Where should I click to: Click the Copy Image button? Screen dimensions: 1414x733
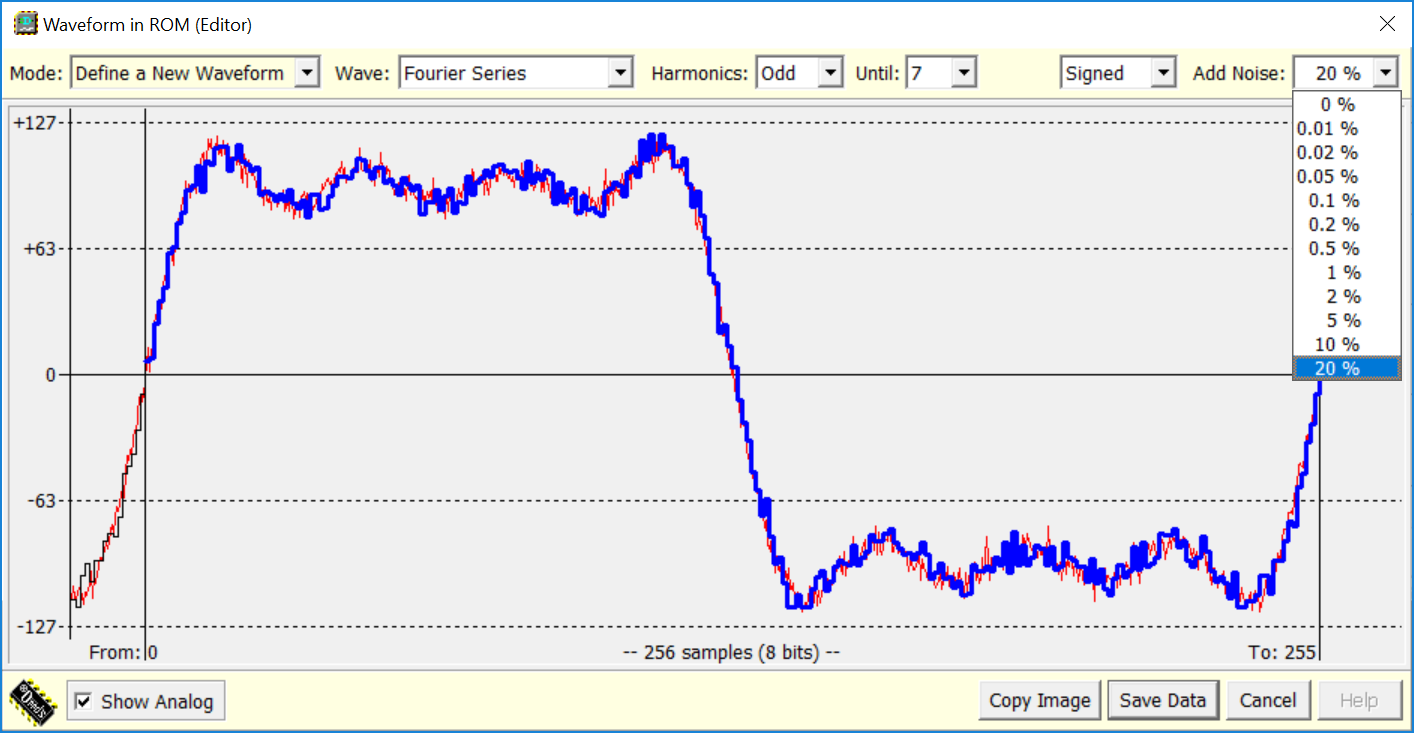coord(1040,700)
